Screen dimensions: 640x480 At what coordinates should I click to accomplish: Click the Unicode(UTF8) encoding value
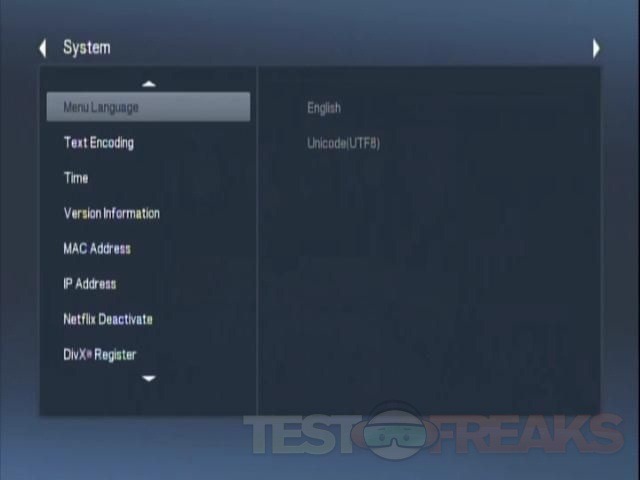click(x=343, y=143)
